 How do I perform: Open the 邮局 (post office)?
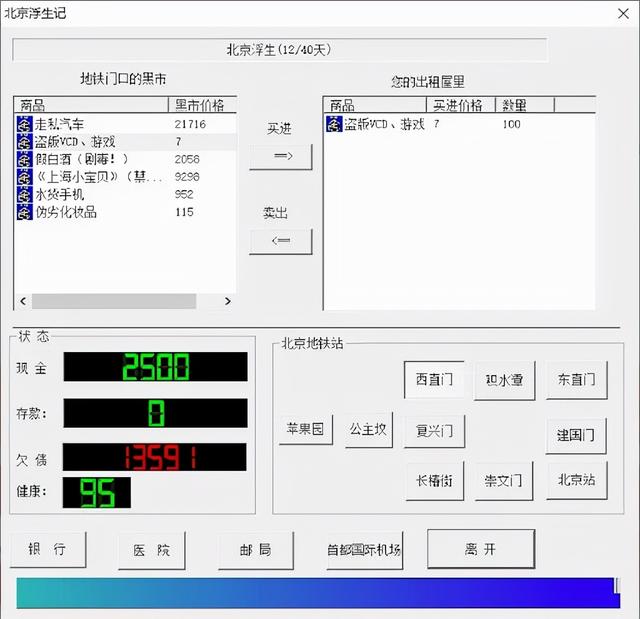tap(257, 550)
